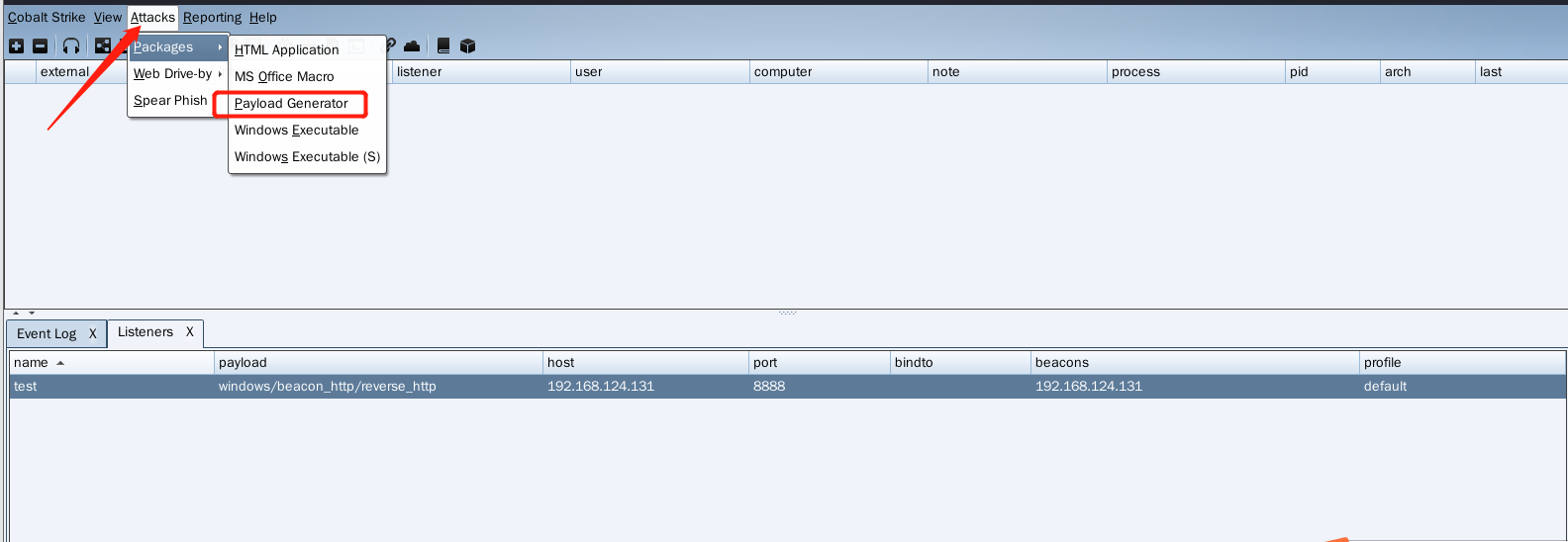
Task: Select Windows Executable (S) option
Action: [307, 156]
